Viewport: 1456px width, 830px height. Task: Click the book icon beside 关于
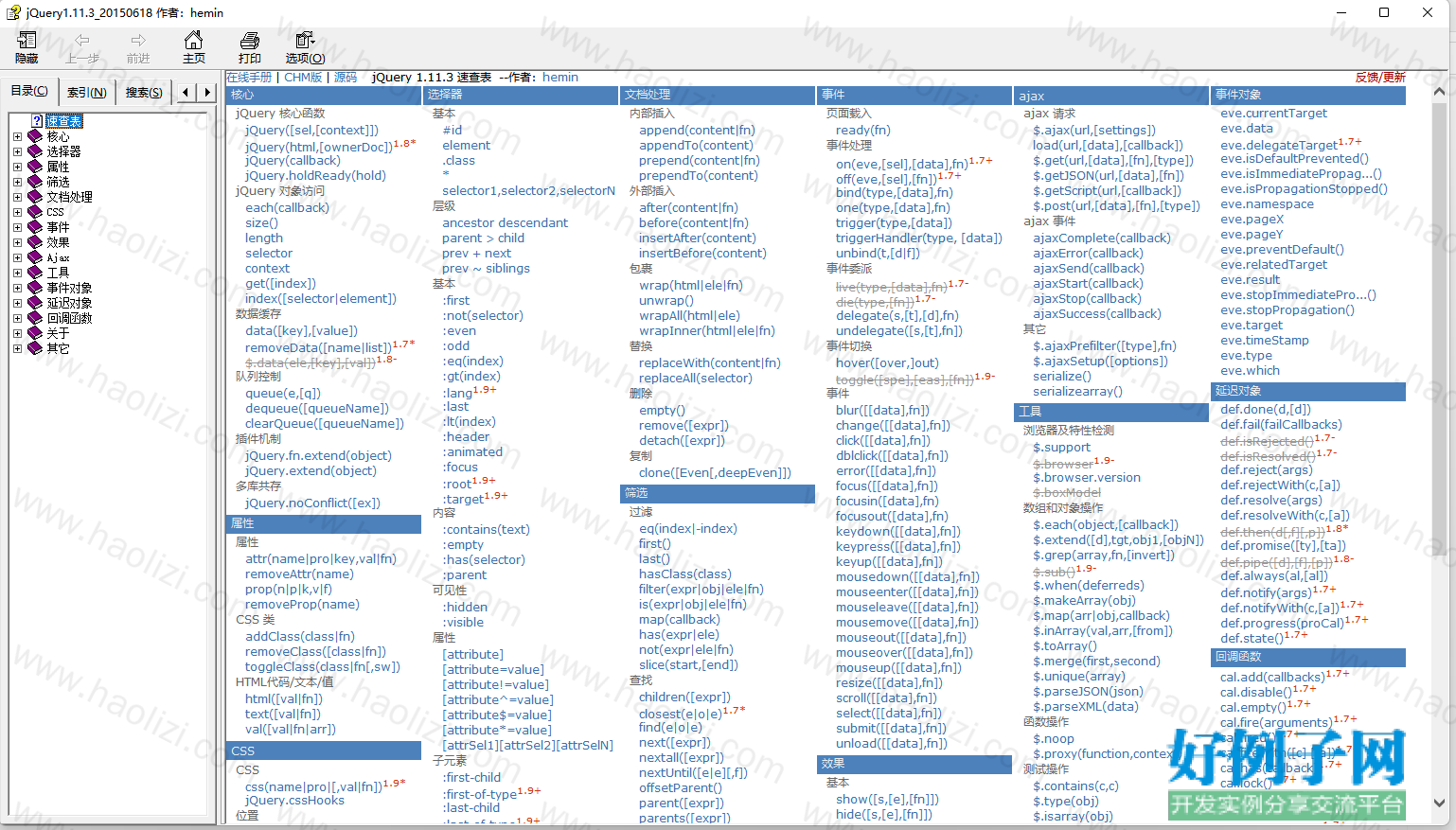[x=36, y=333]
